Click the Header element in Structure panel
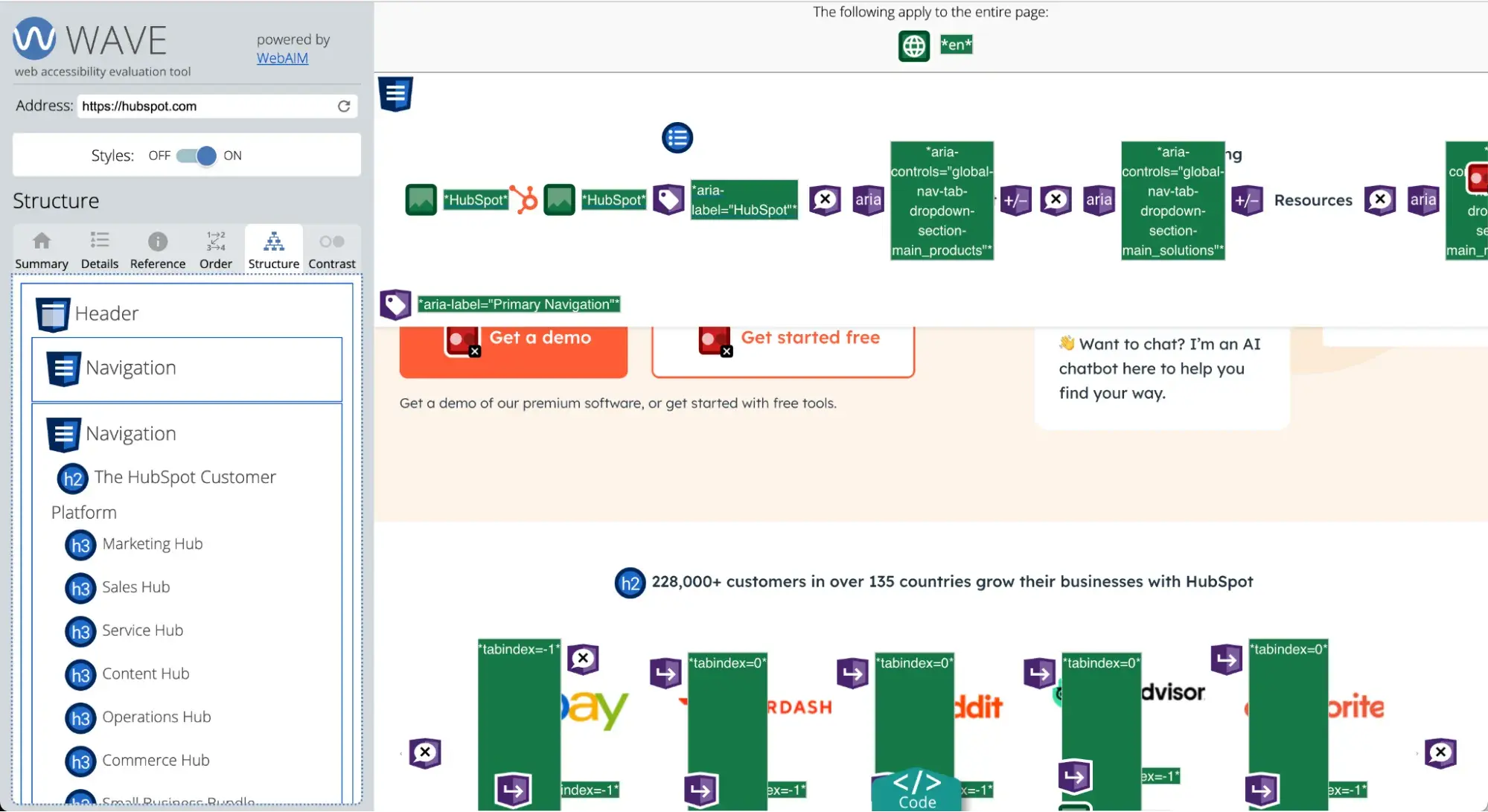The width and height of the screenshot is (1488, 812). point(106,313)
